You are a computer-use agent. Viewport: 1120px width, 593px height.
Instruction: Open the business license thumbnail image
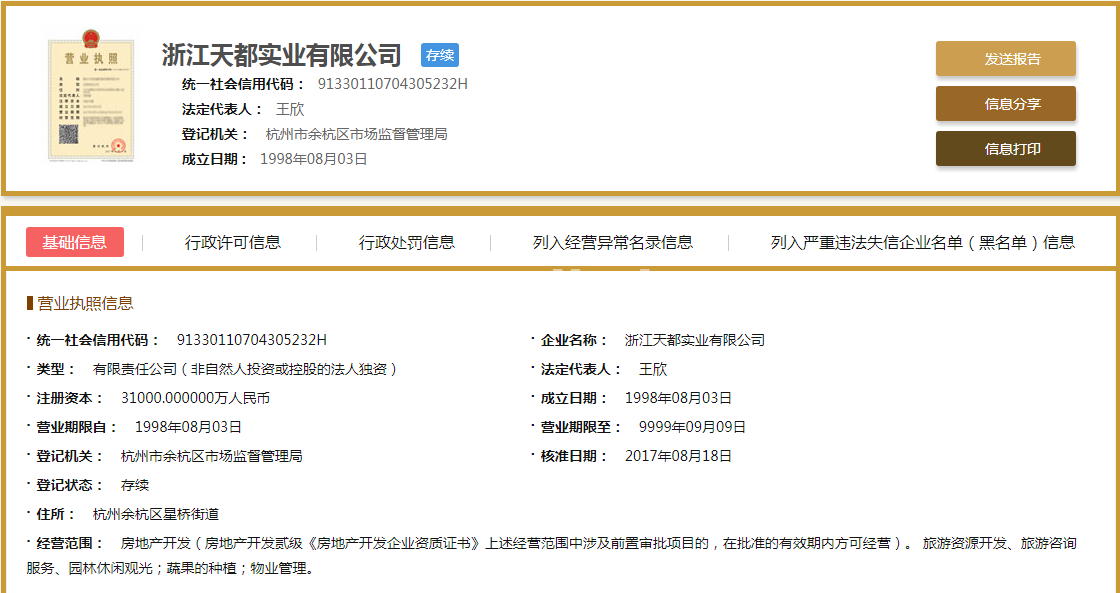[91, 96]
